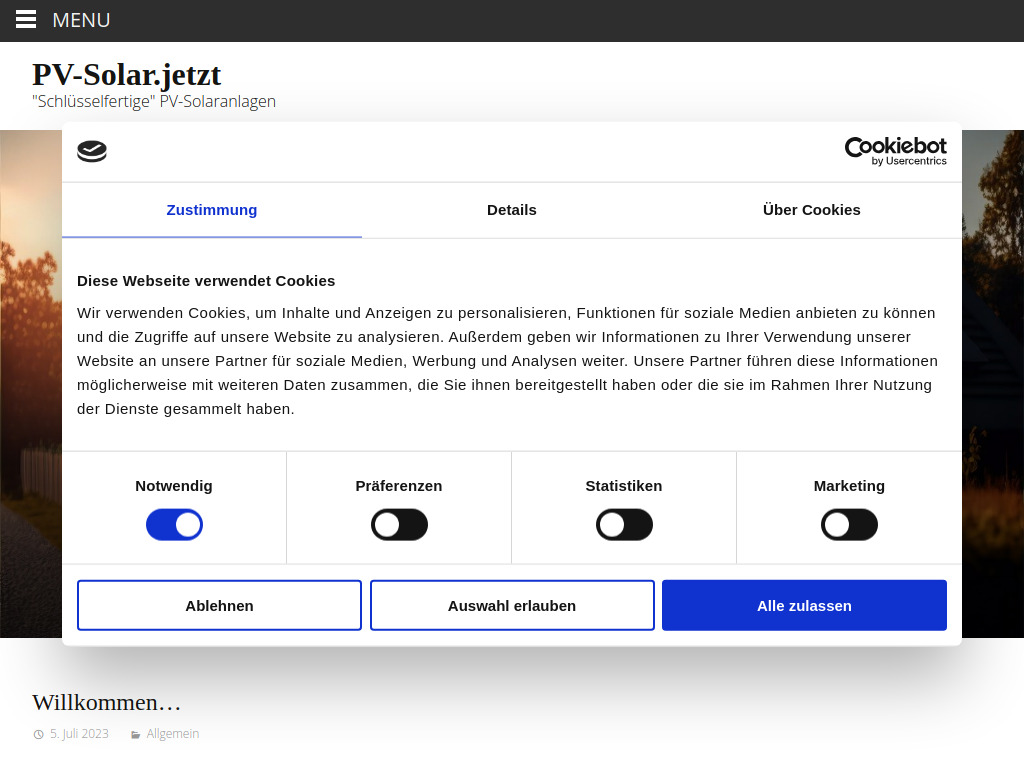Open the Willkommen… post heading

(x=106, y=702)
